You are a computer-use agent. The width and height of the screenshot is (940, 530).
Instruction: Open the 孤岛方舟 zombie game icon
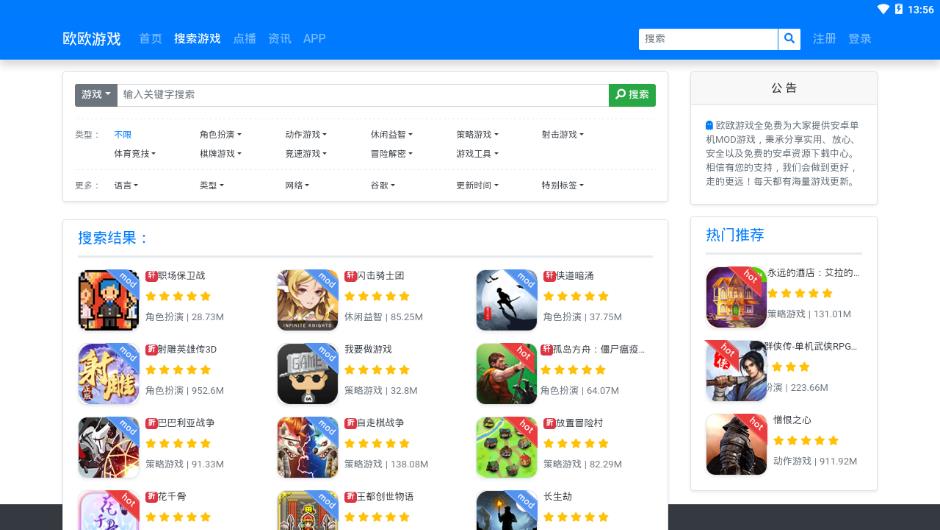pyautogui.click(x=507, y=374)
